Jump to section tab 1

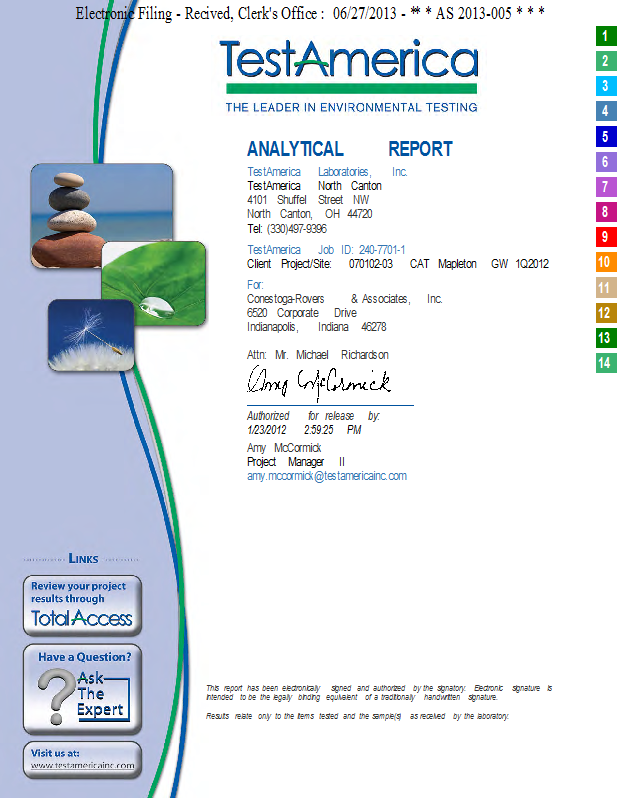point(604,36)
